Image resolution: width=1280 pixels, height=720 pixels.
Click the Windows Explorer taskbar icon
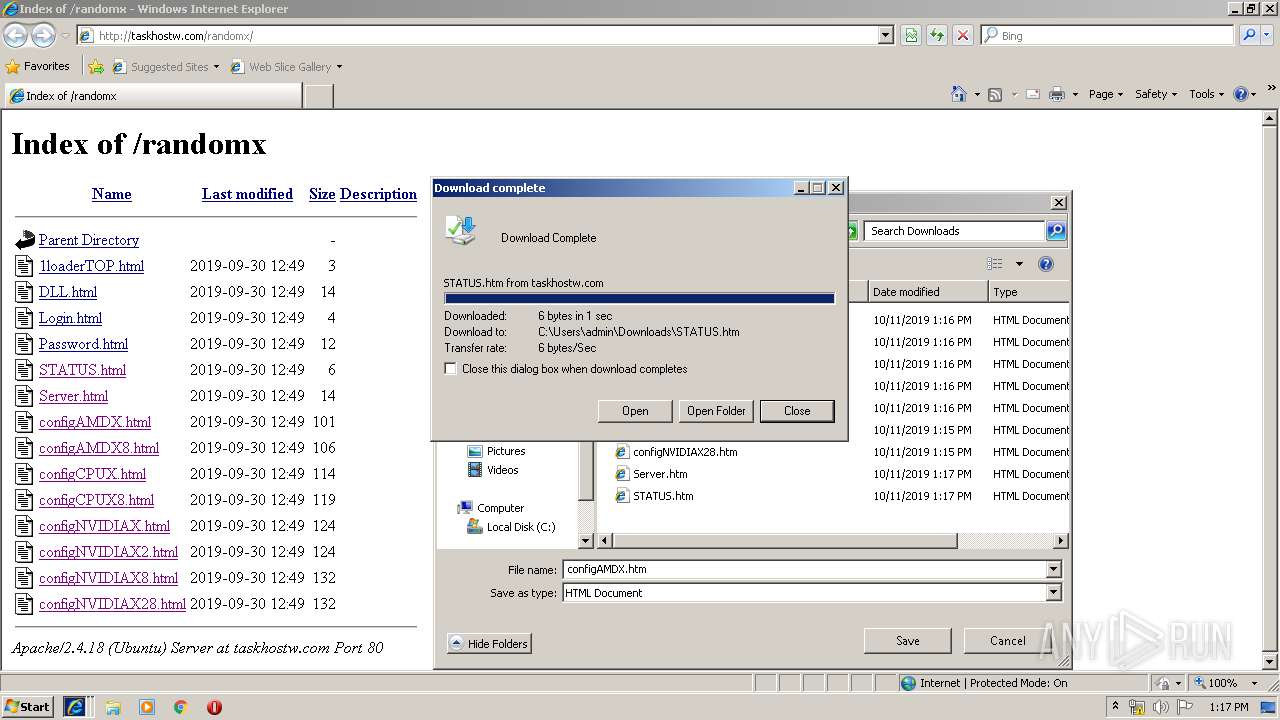113,707
